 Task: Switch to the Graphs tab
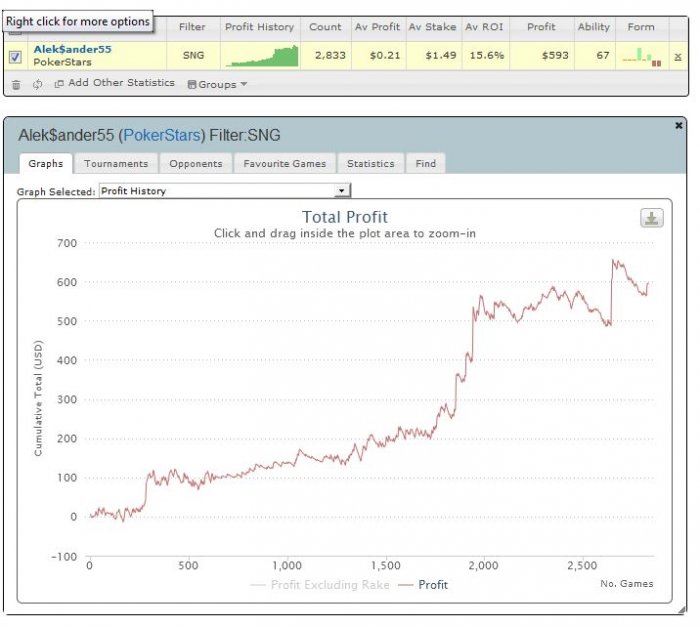(x=46, y=163)
